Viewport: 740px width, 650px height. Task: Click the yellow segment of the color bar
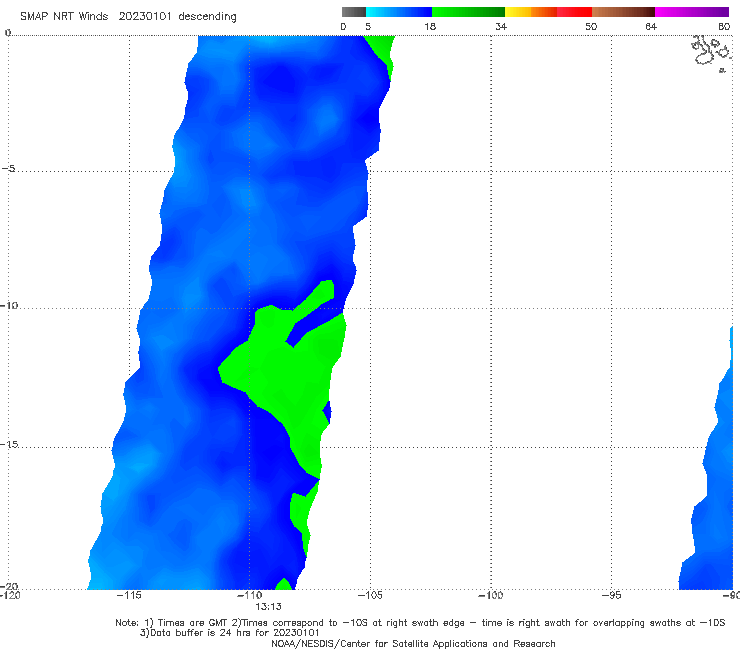[x=518, y=12]
